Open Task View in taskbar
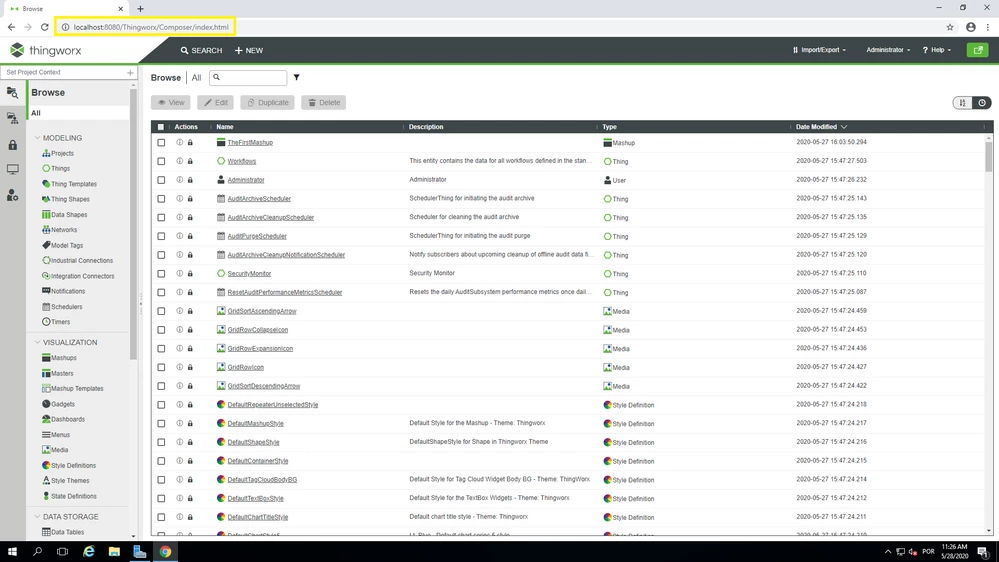This screenshot has width=999, height=562. click(62, 551)
